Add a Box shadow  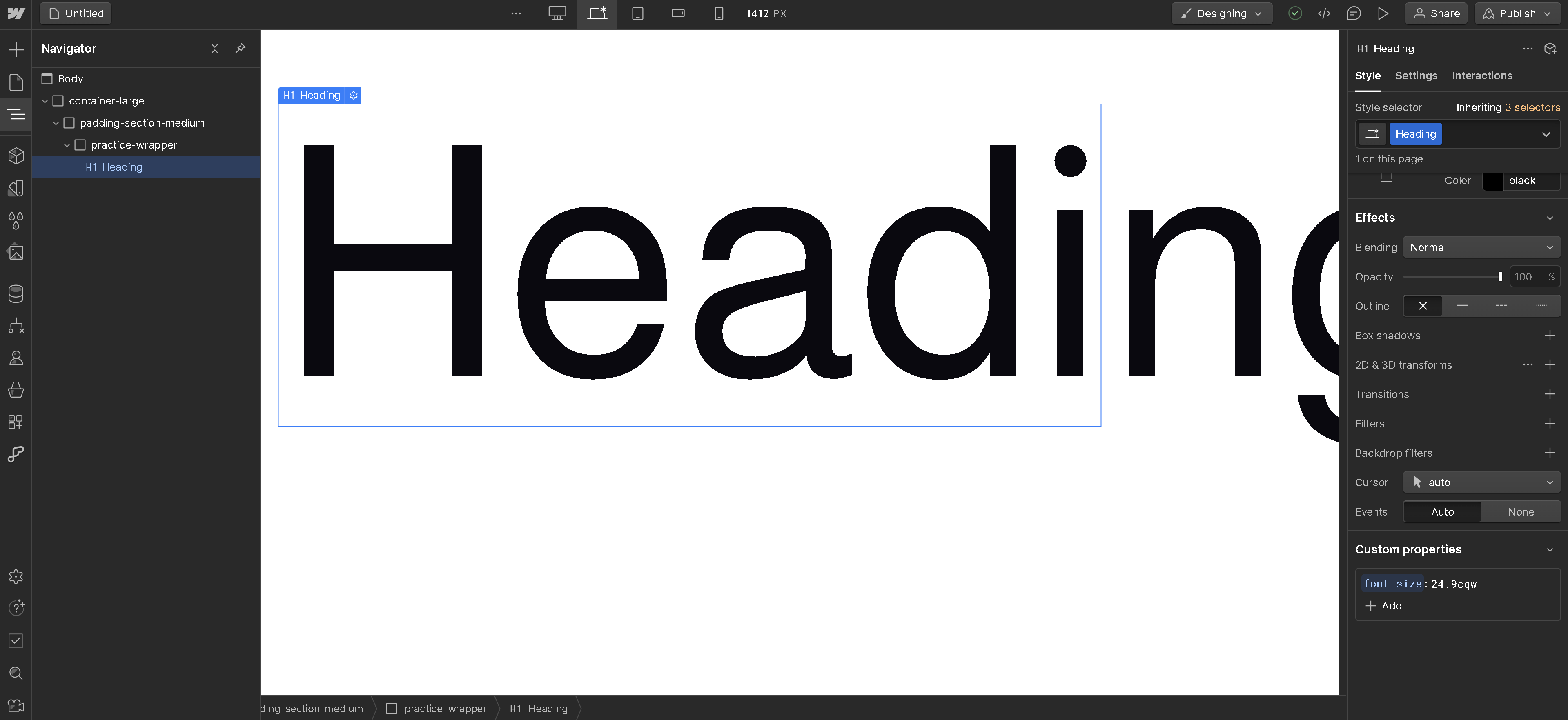[x=1550, y=336]
